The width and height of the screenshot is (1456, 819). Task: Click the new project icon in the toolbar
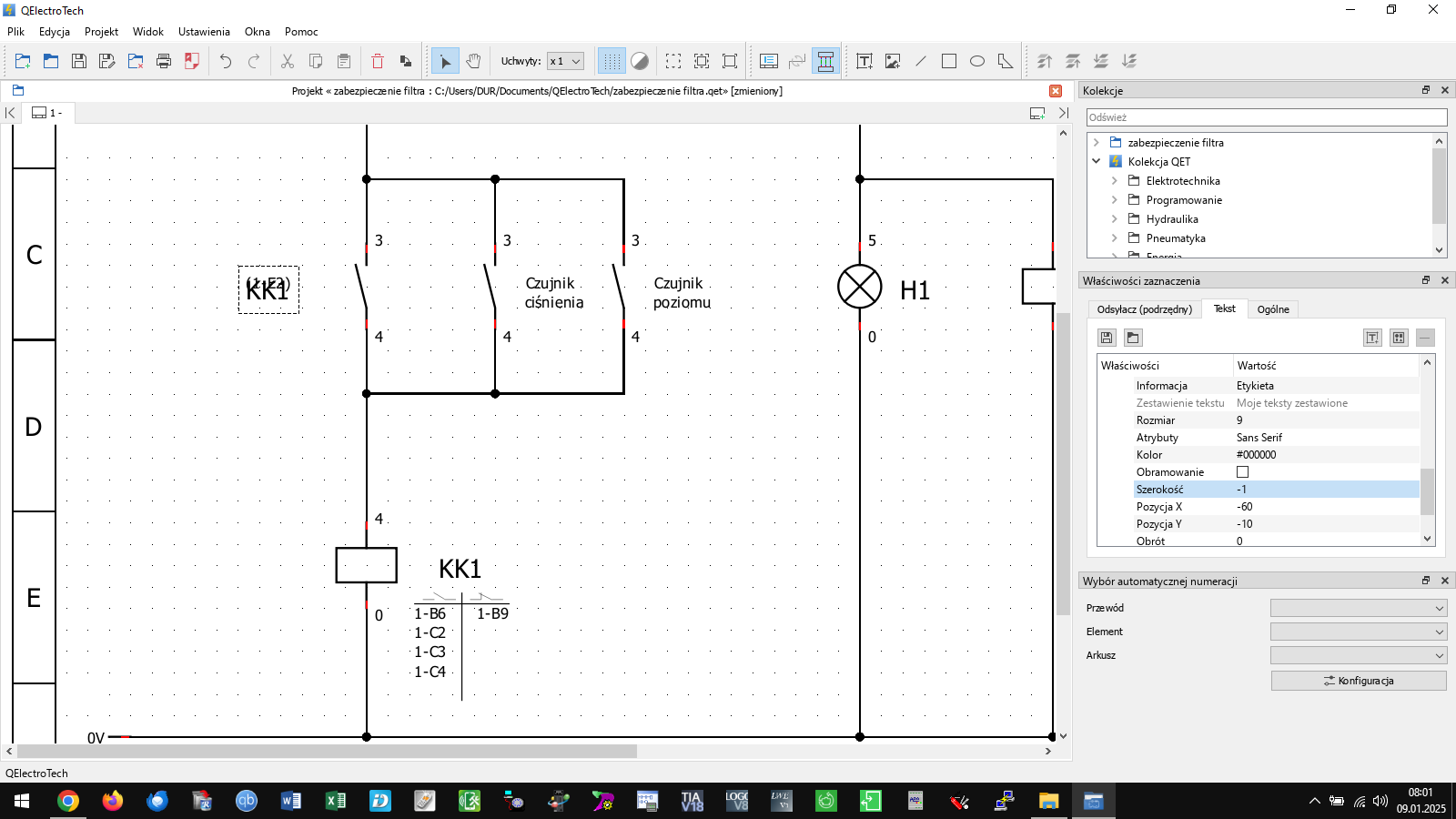23,61
